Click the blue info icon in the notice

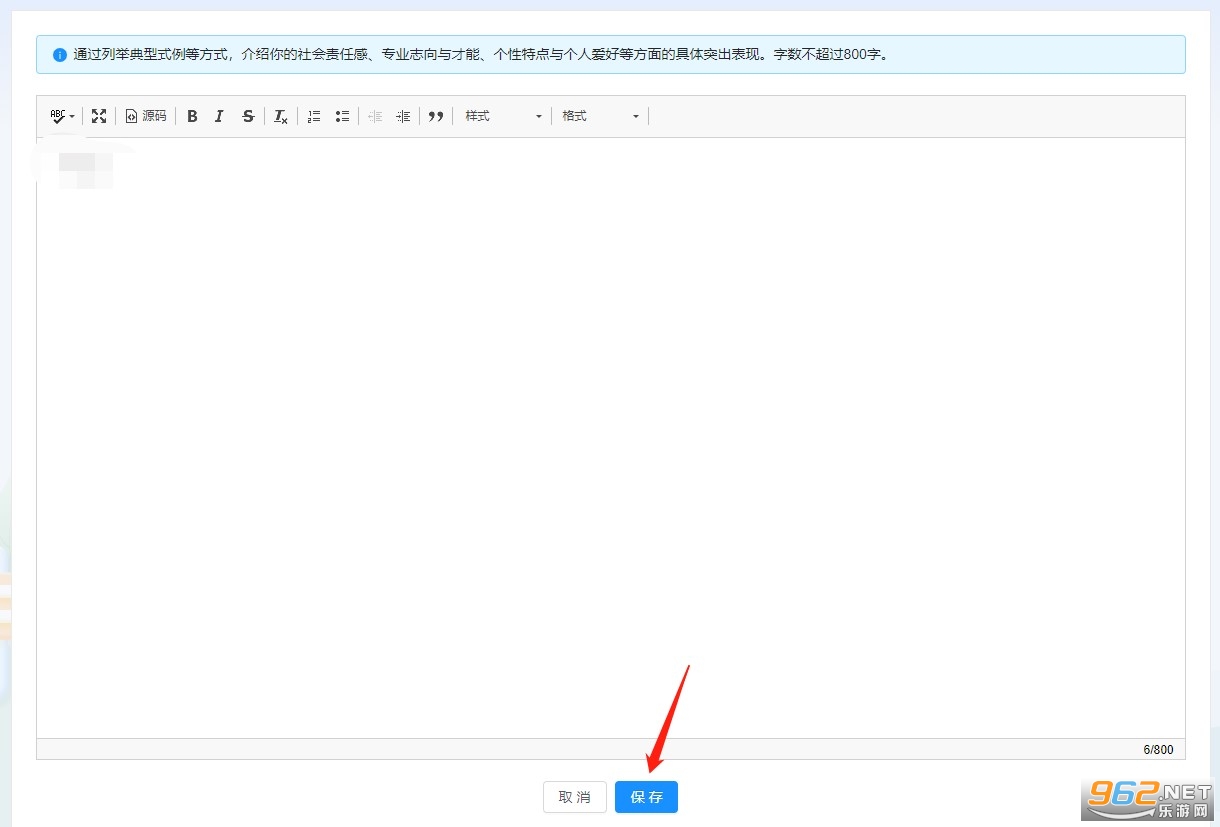click(60, 54)
